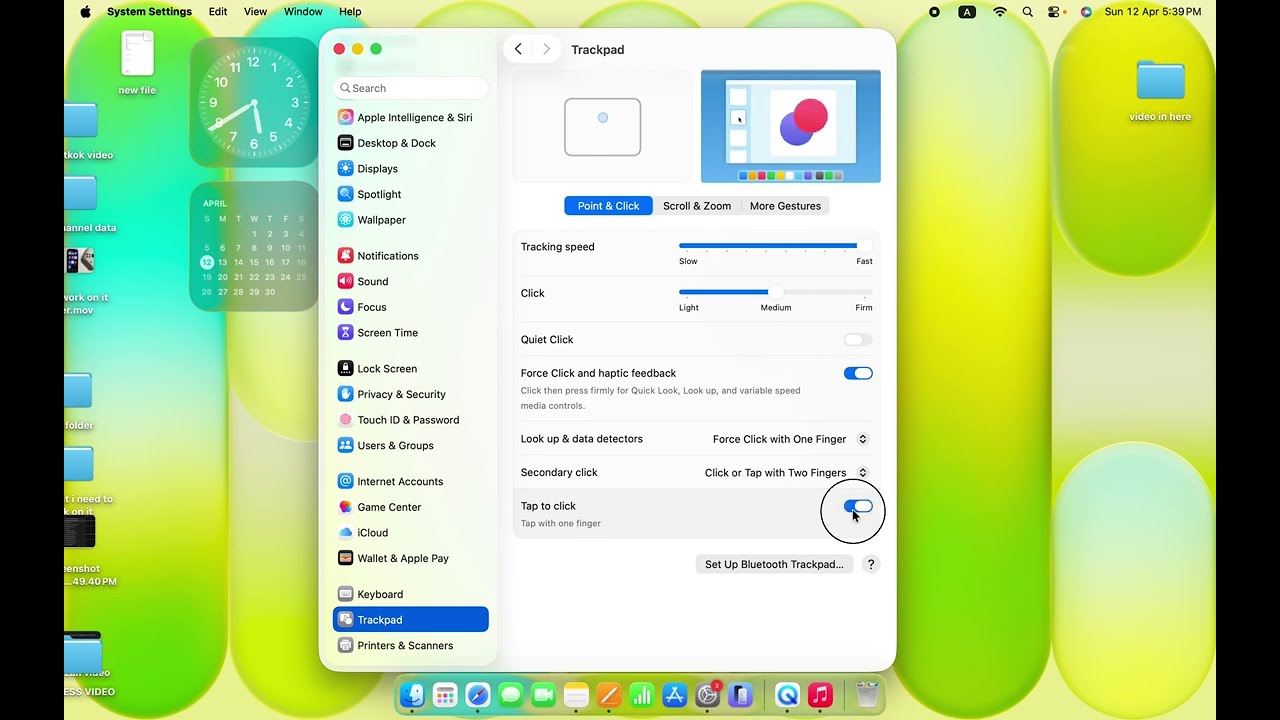Switch to Point & Click tab
This screenshot has width=1280, height=720.
[x=608, y=206]
